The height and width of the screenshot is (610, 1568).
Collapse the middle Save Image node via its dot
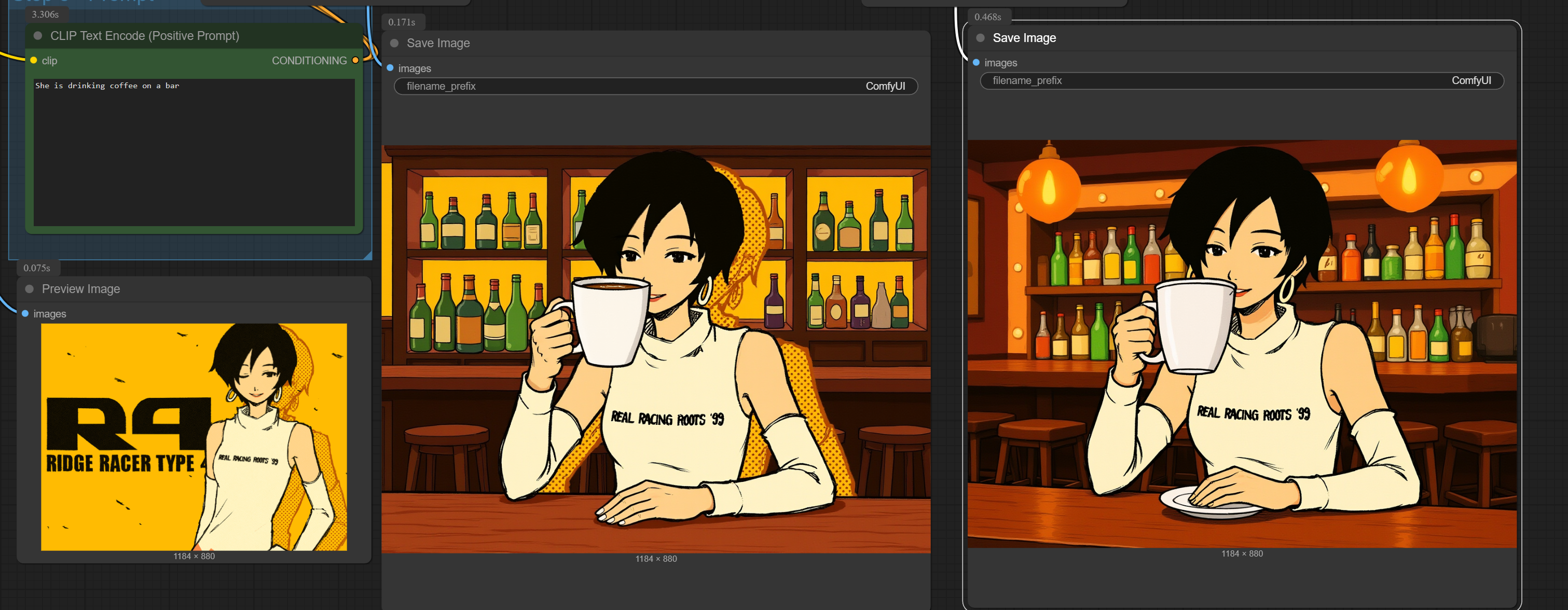click(x=394, y=43)
